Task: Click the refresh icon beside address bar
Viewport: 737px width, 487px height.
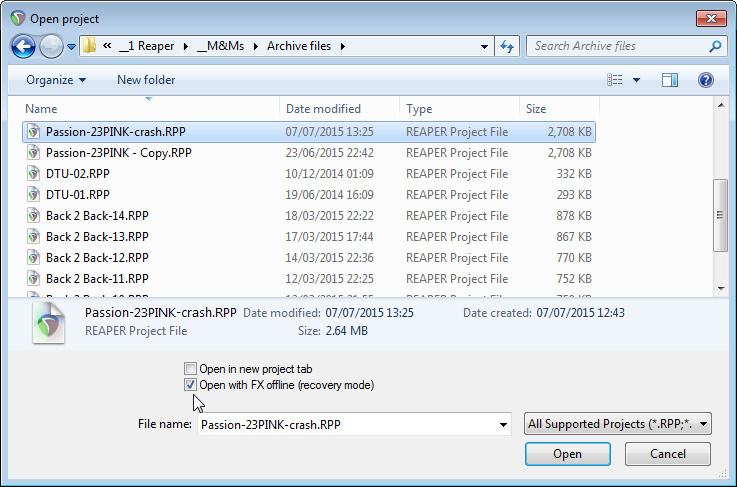Action: 507,46
